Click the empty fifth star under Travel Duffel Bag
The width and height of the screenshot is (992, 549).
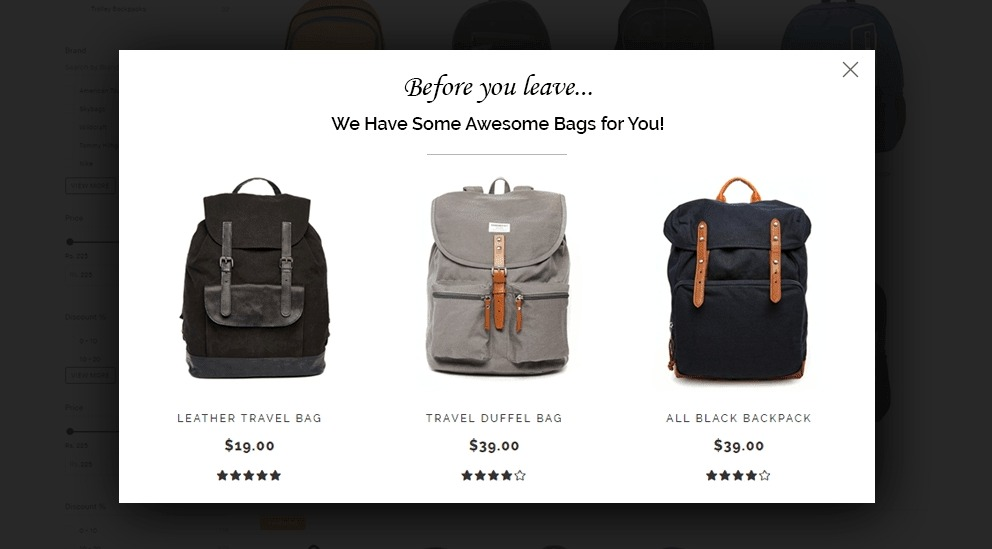pyautogui.click(x=520, y=476)
